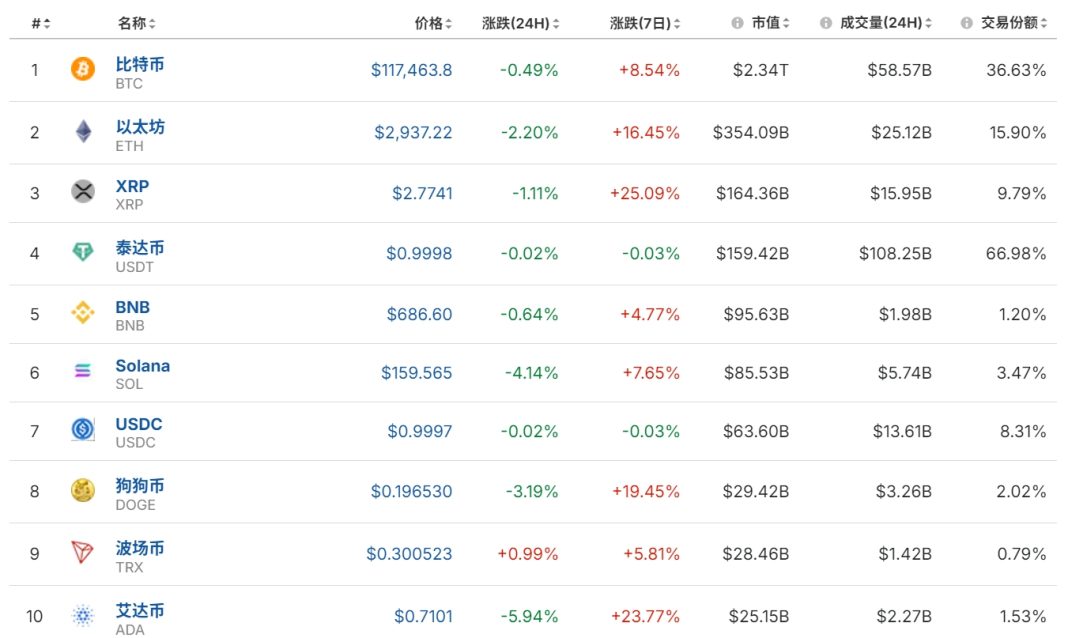Click the USDC price $0.9997
1068x638 pixels.
tap(420, 431)
